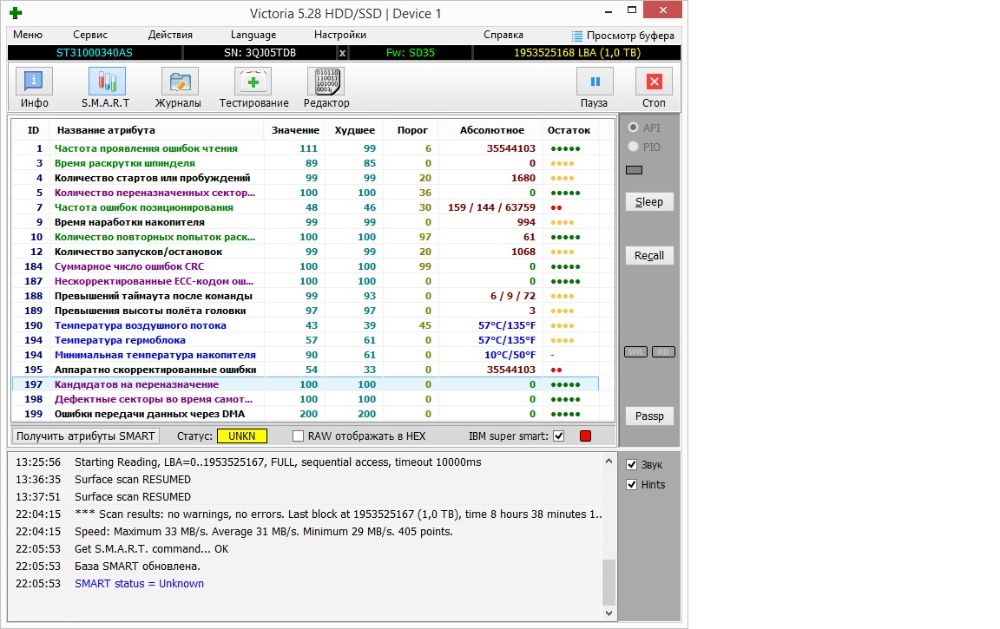
Task: Click the ST31000340AS drive model label
Action: pyautogui.click(x=94, y=53)
